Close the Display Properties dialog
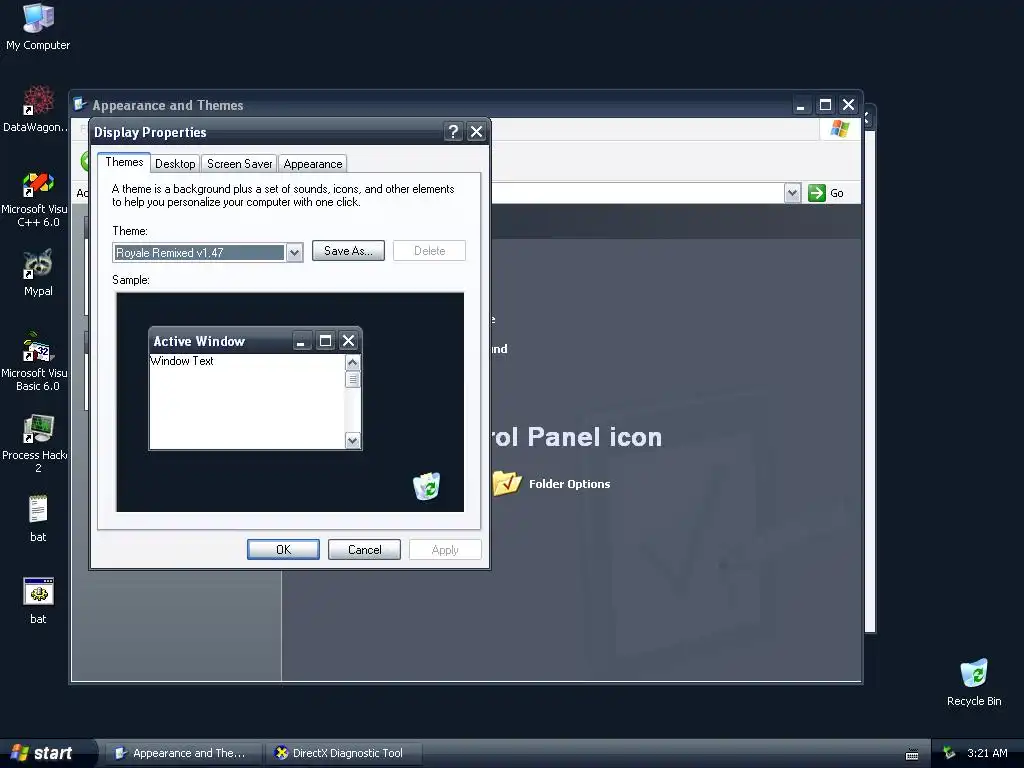Image resolution: width=1024 pixels, height=768 pixels. tap(477, 132)
